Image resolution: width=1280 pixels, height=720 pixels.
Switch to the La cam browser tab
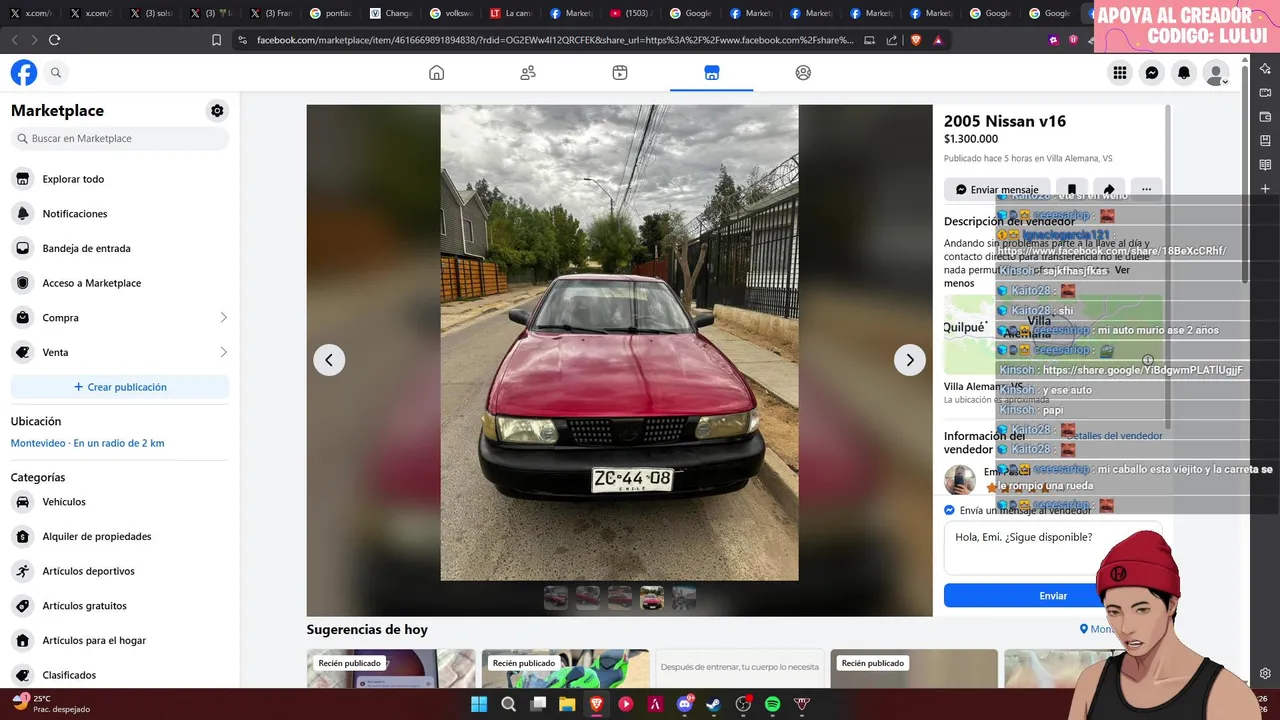pyautogui.click(x=511, y=13)
